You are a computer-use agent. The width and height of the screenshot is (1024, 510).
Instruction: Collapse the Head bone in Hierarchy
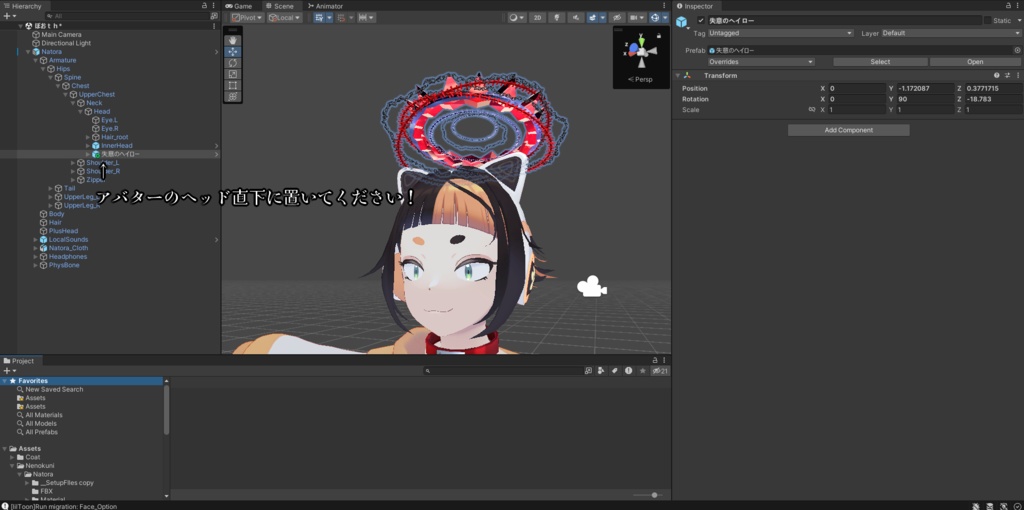[80, 112]
